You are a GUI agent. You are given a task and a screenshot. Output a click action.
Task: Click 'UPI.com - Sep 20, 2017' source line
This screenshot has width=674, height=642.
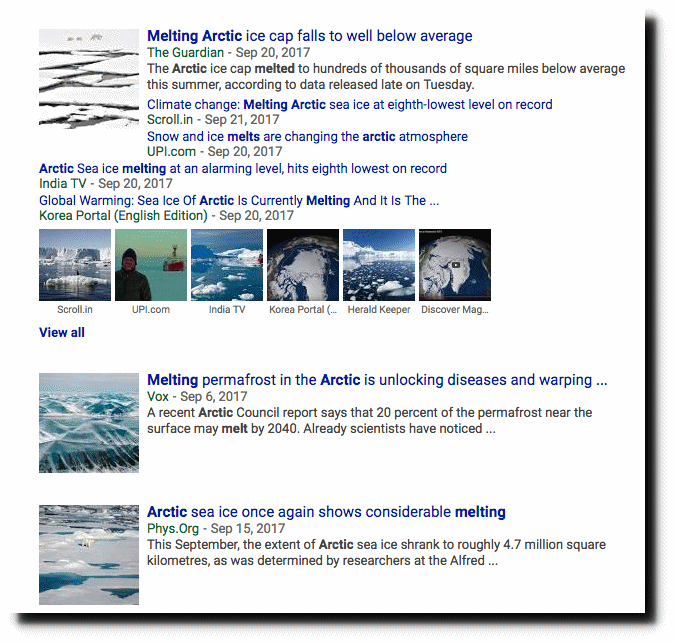click(x=214, y=152)
